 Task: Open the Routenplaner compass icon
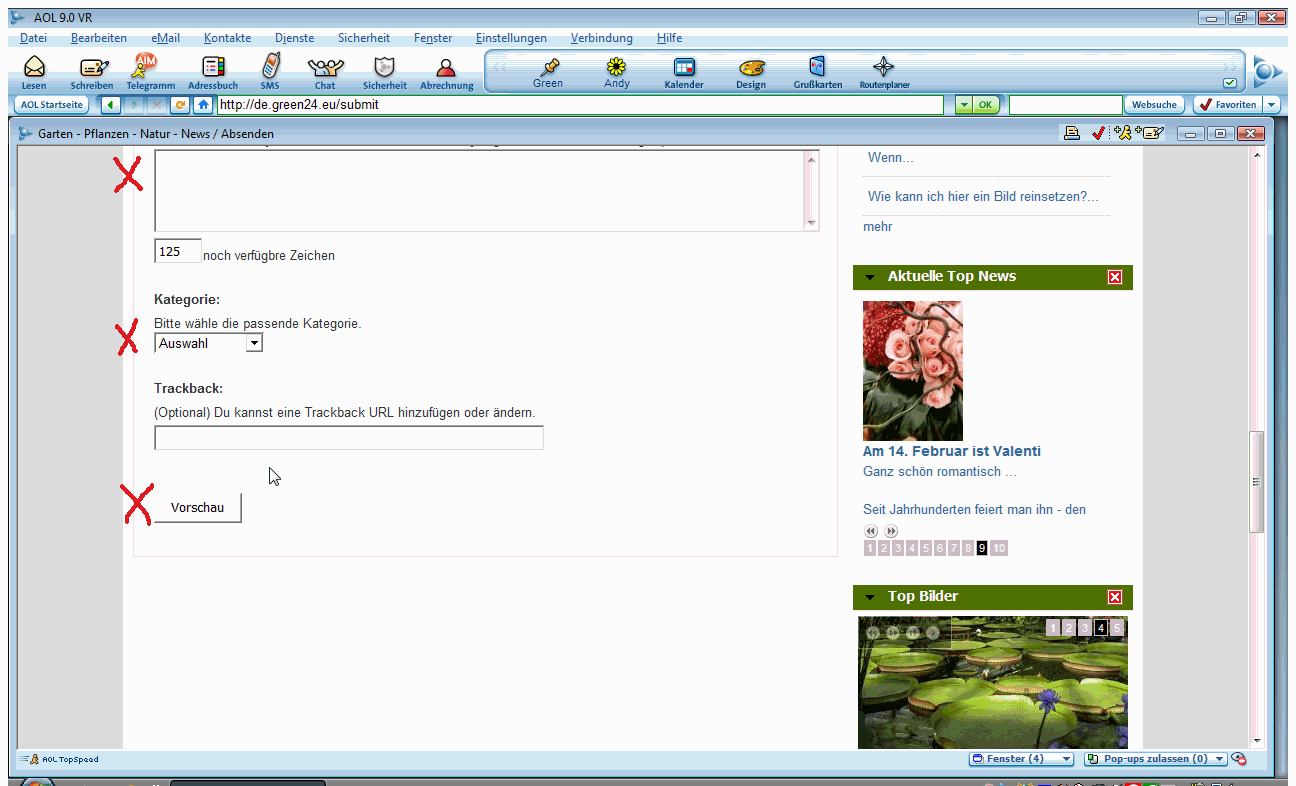[884, 68]
